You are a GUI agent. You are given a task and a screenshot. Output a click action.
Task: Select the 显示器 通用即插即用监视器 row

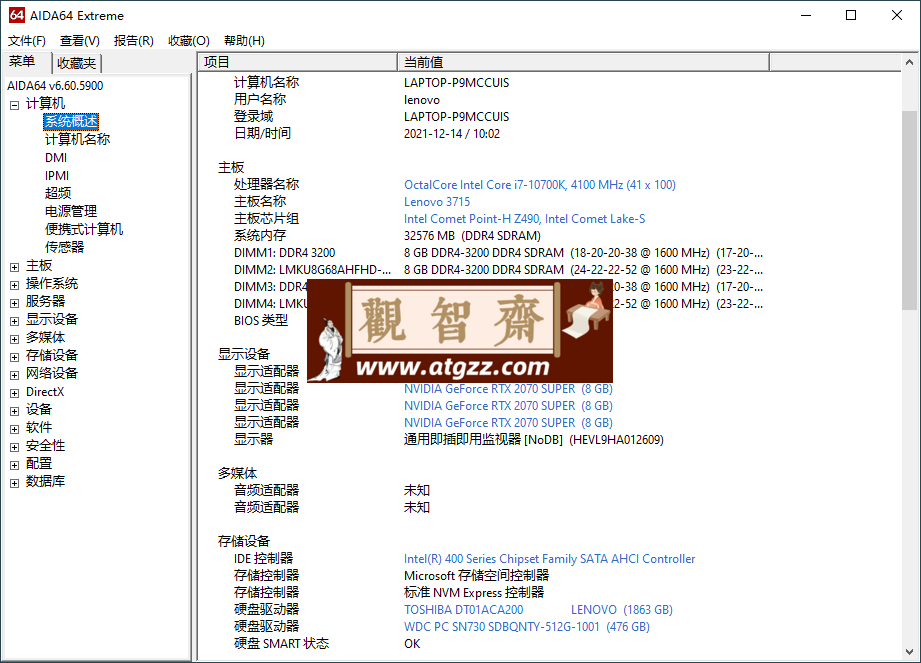coord(449,440)
